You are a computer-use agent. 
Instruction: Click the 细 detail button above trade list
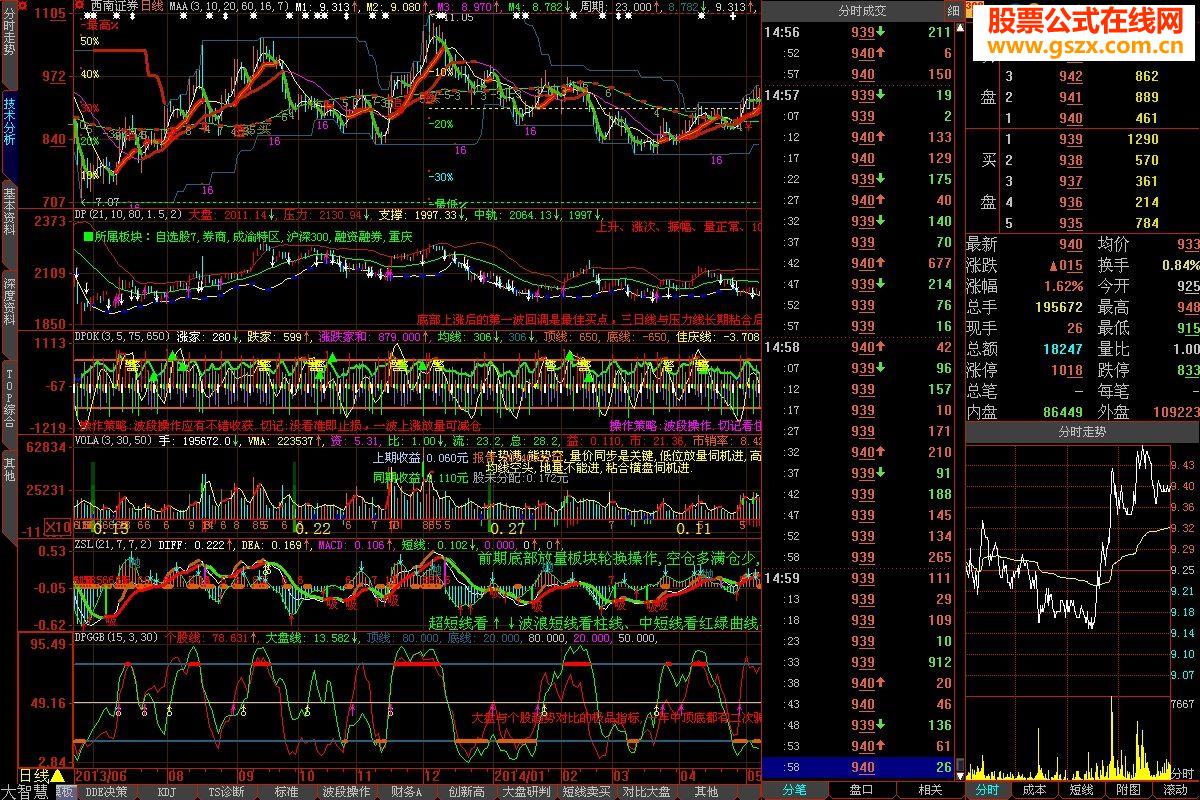point(953,10)
